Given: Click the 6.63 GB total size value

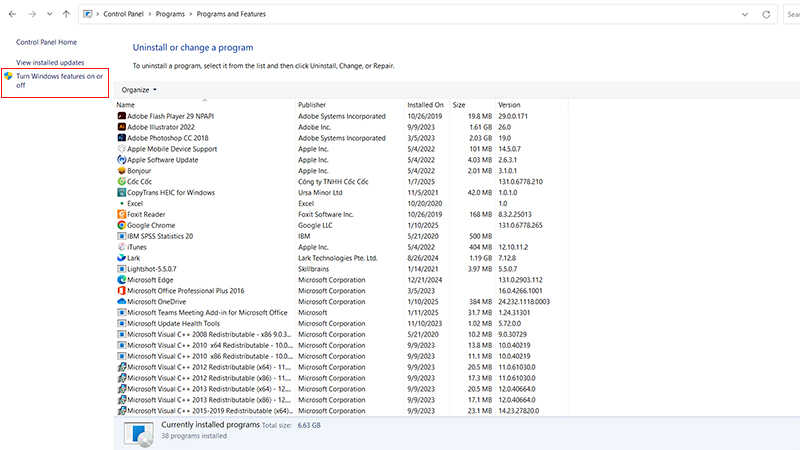Looking at the screenshot, I should coord(309,425).
